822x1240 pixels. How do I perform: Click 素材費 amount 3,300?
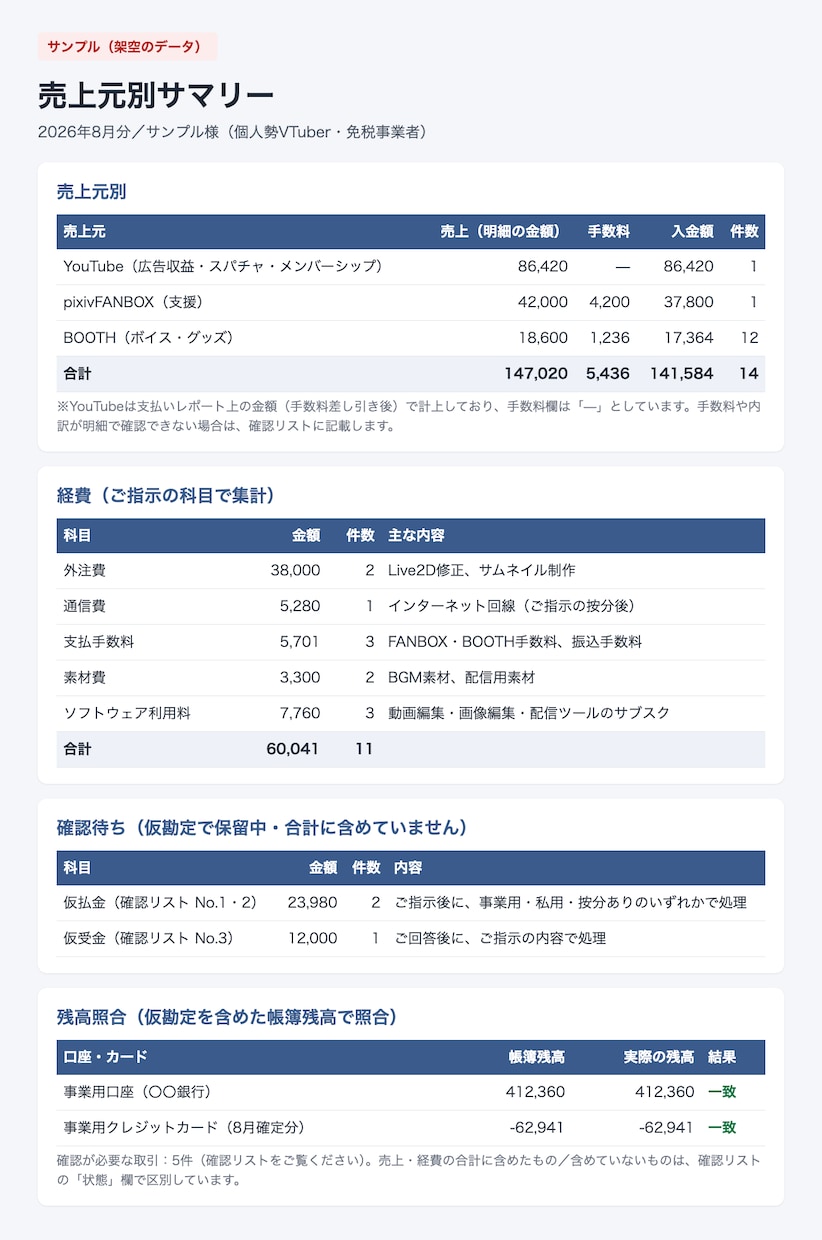tap(301, 677)
